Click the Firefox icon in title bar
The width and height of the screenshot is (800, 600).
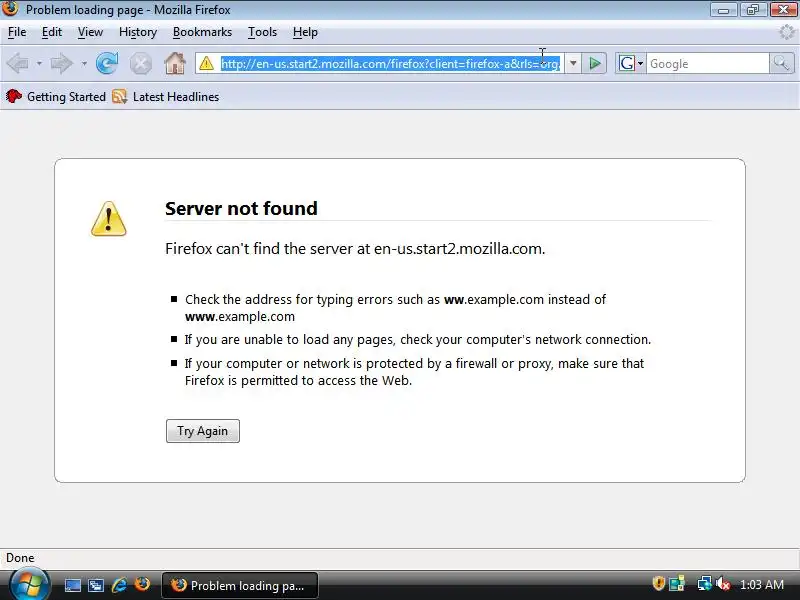click(x=10, y=9)
